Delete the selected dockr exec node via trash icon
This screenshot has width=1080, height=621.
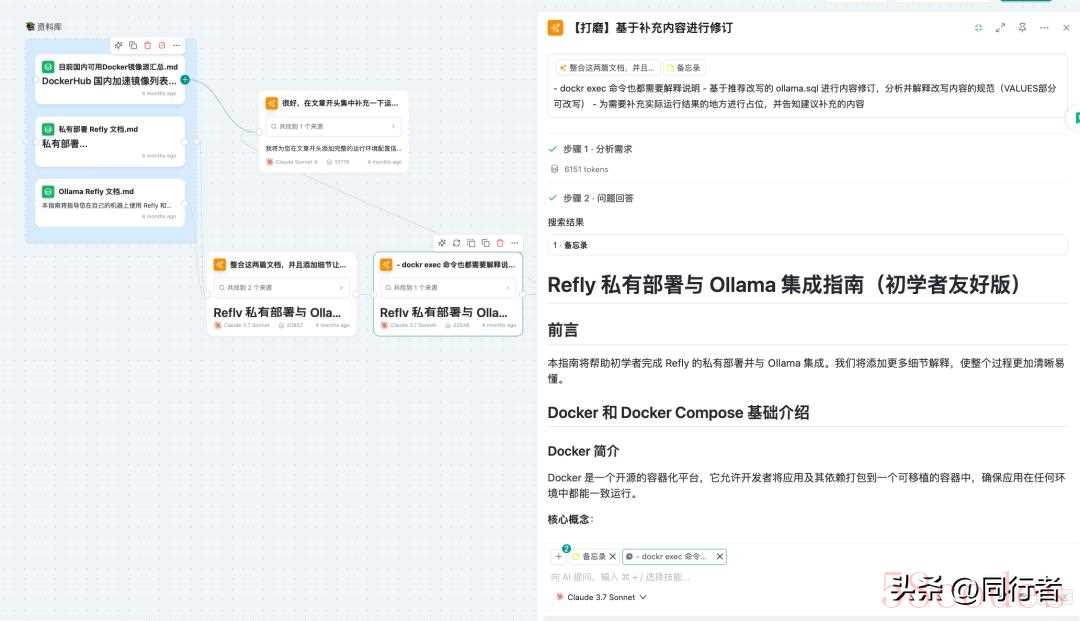(500, 243)
